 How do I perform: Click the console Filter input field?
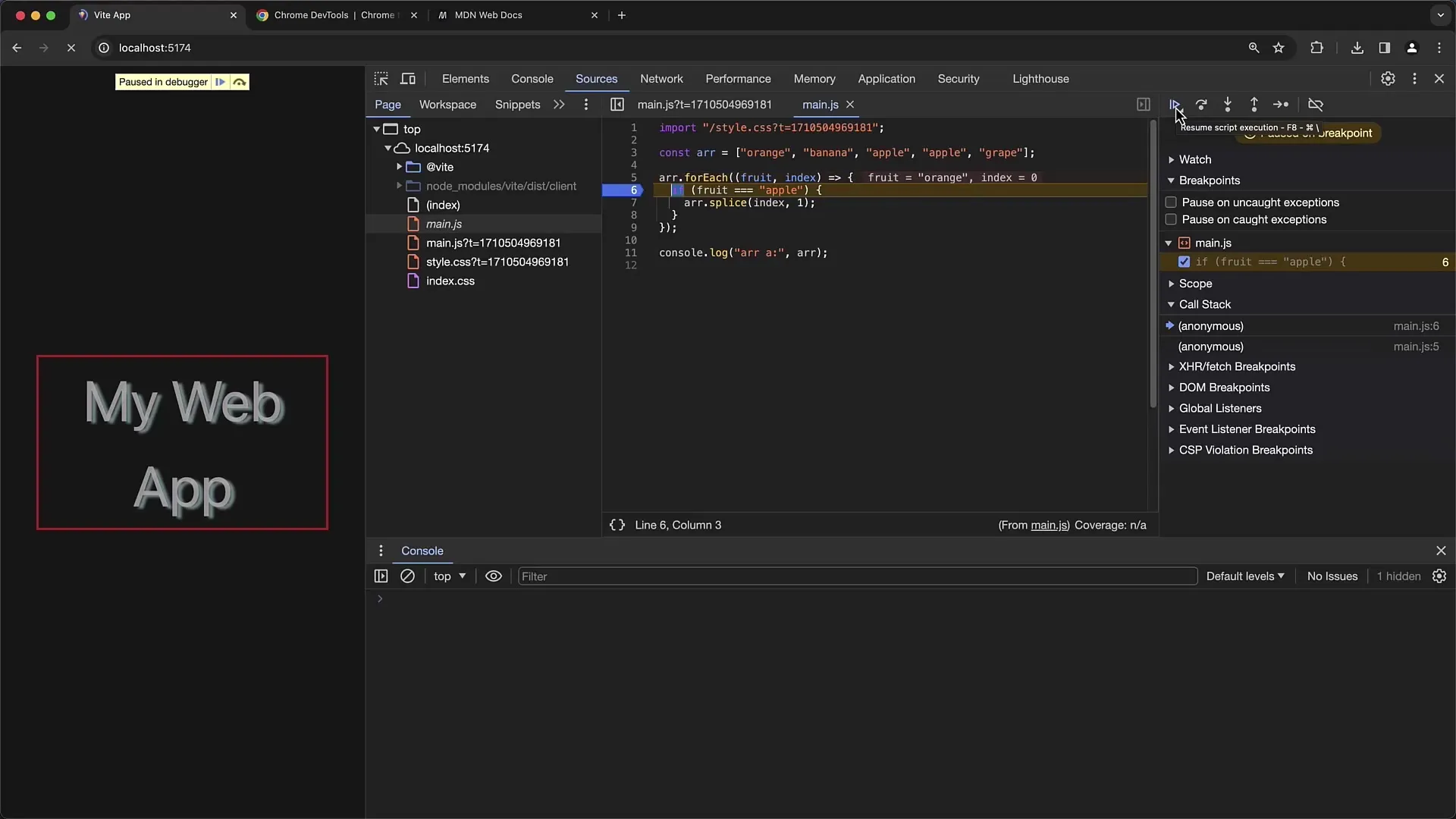[857, 576]
